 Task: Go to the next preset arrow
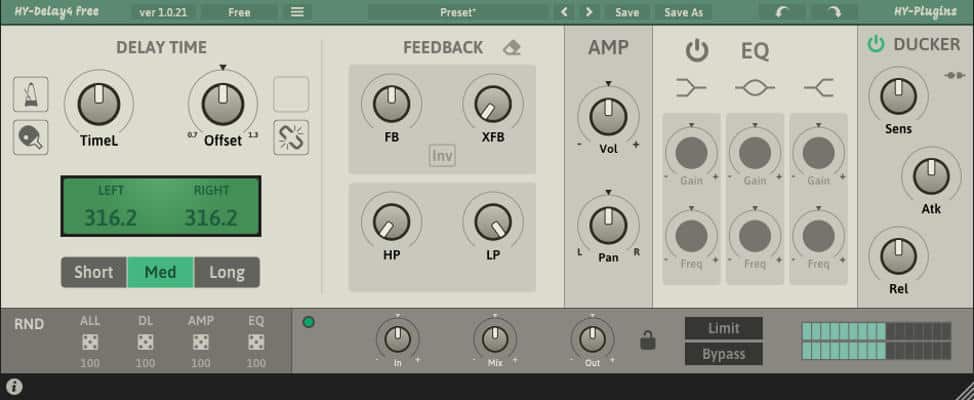pos(588,12)
